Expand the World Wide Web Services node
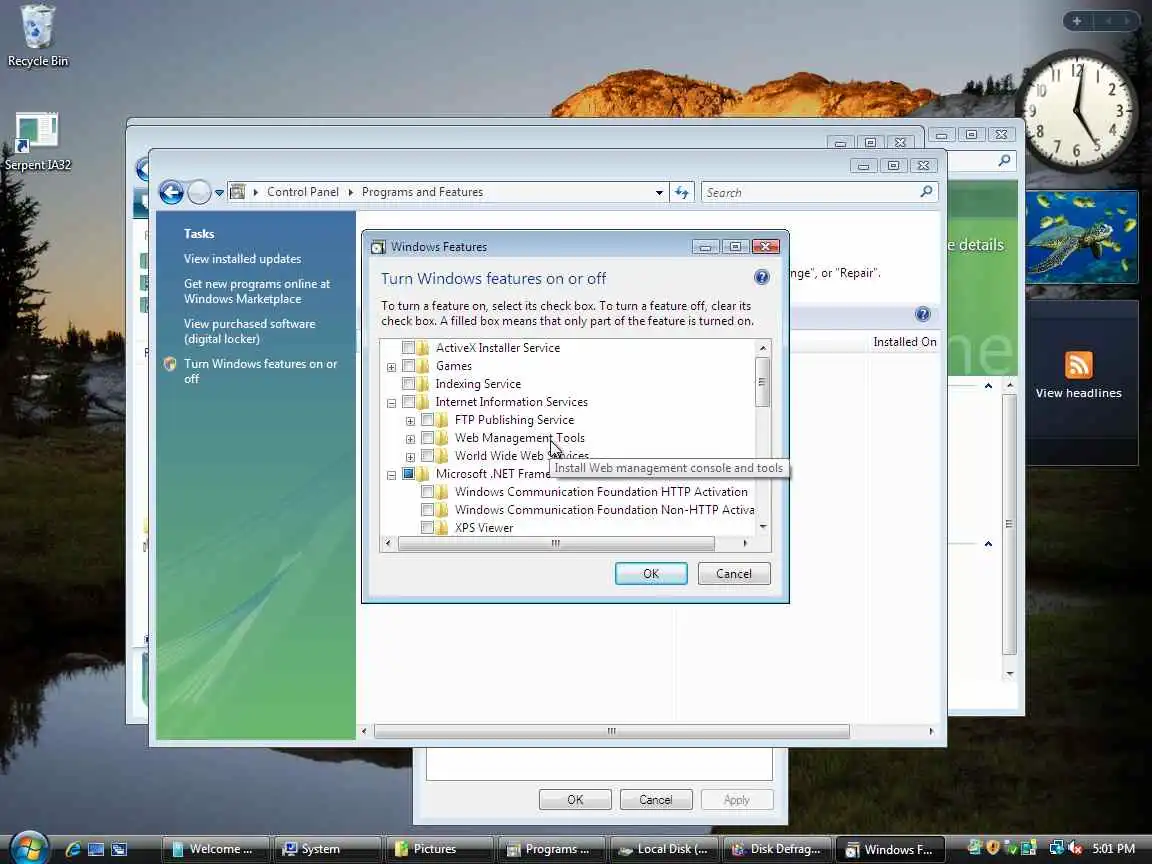1152x864 pixels. coord(411,457)
